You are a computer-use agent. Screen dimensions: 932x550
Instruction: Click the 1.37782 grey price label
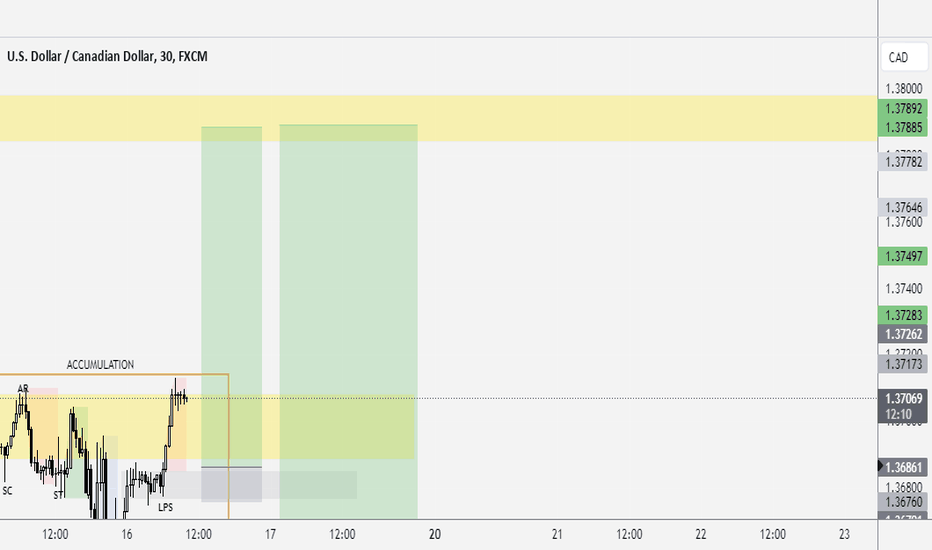[x=903, y=162]
